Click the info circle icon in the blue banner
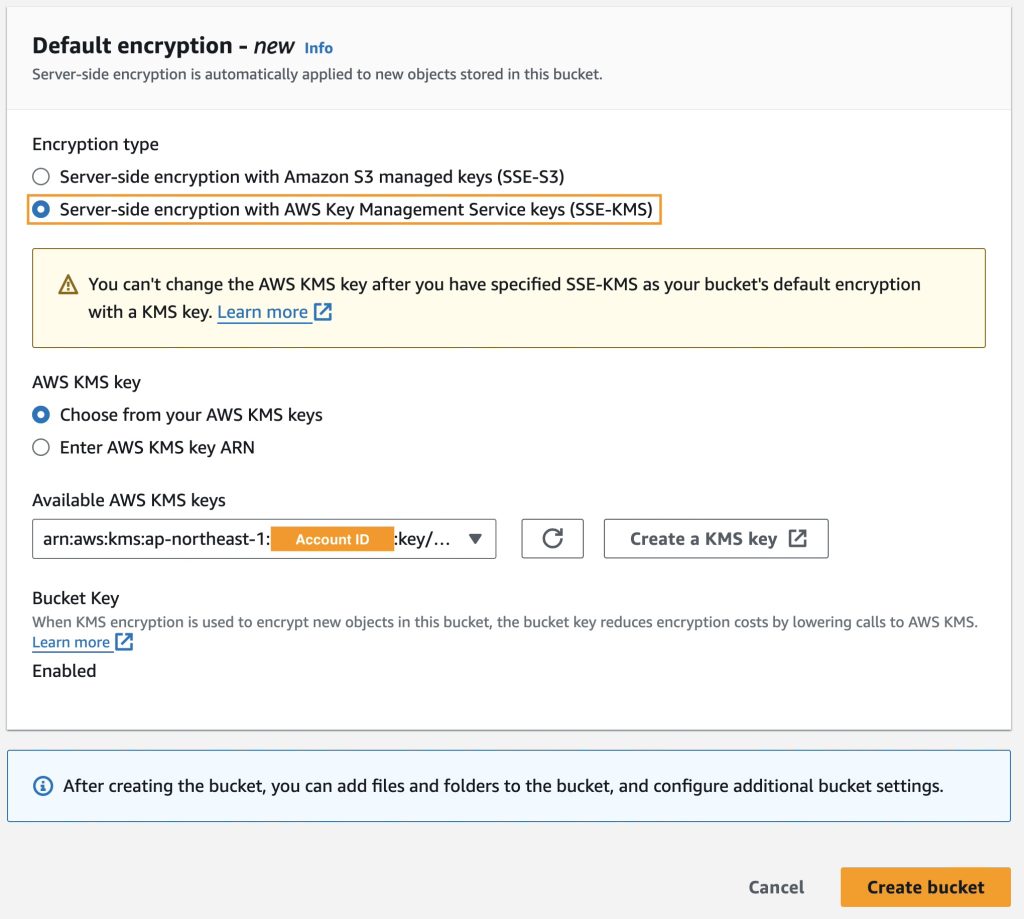 coord(43,786)
